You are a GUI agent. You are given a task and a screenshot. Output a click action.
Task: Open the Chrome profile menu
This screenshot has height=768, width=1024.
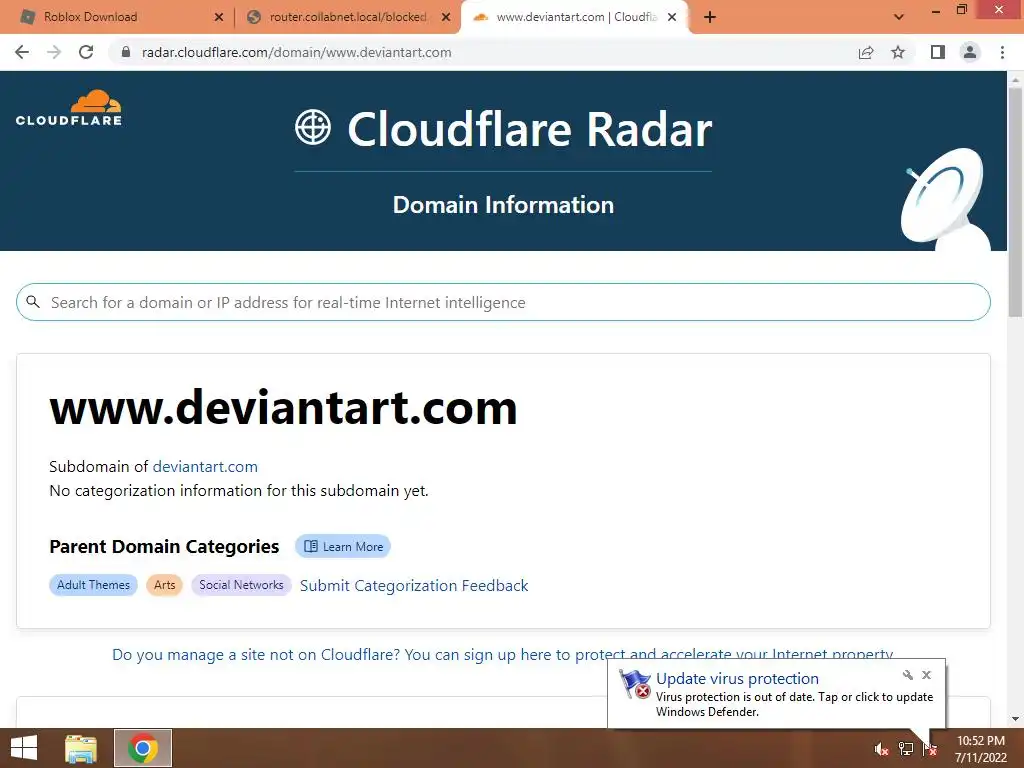coord(970,52)
